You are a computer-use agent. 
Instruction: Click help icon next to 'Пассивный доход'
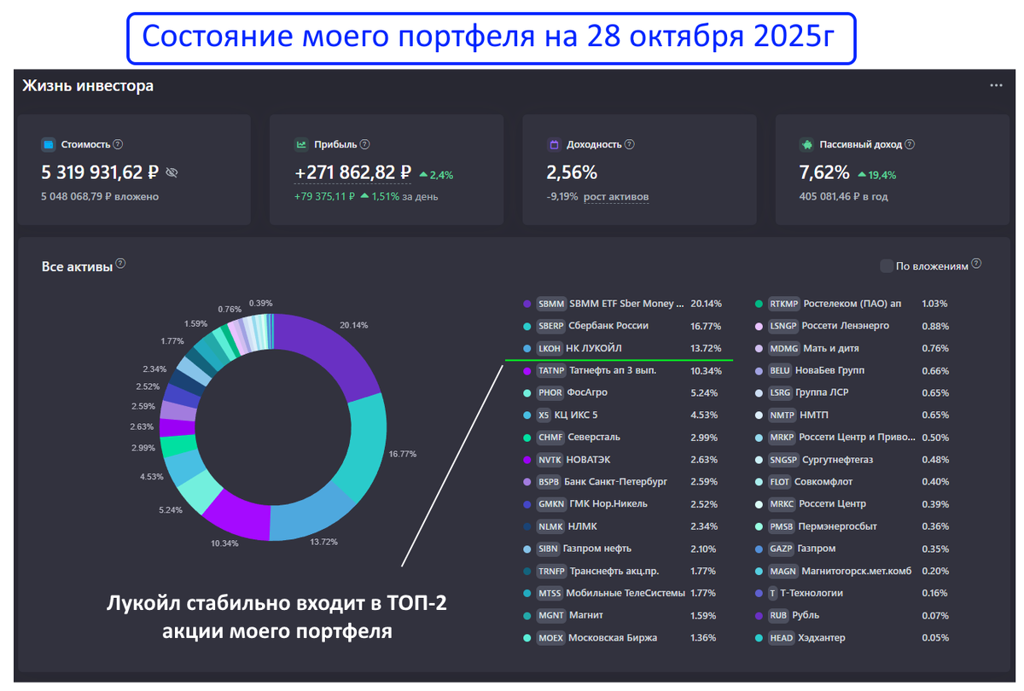[909, 145]
